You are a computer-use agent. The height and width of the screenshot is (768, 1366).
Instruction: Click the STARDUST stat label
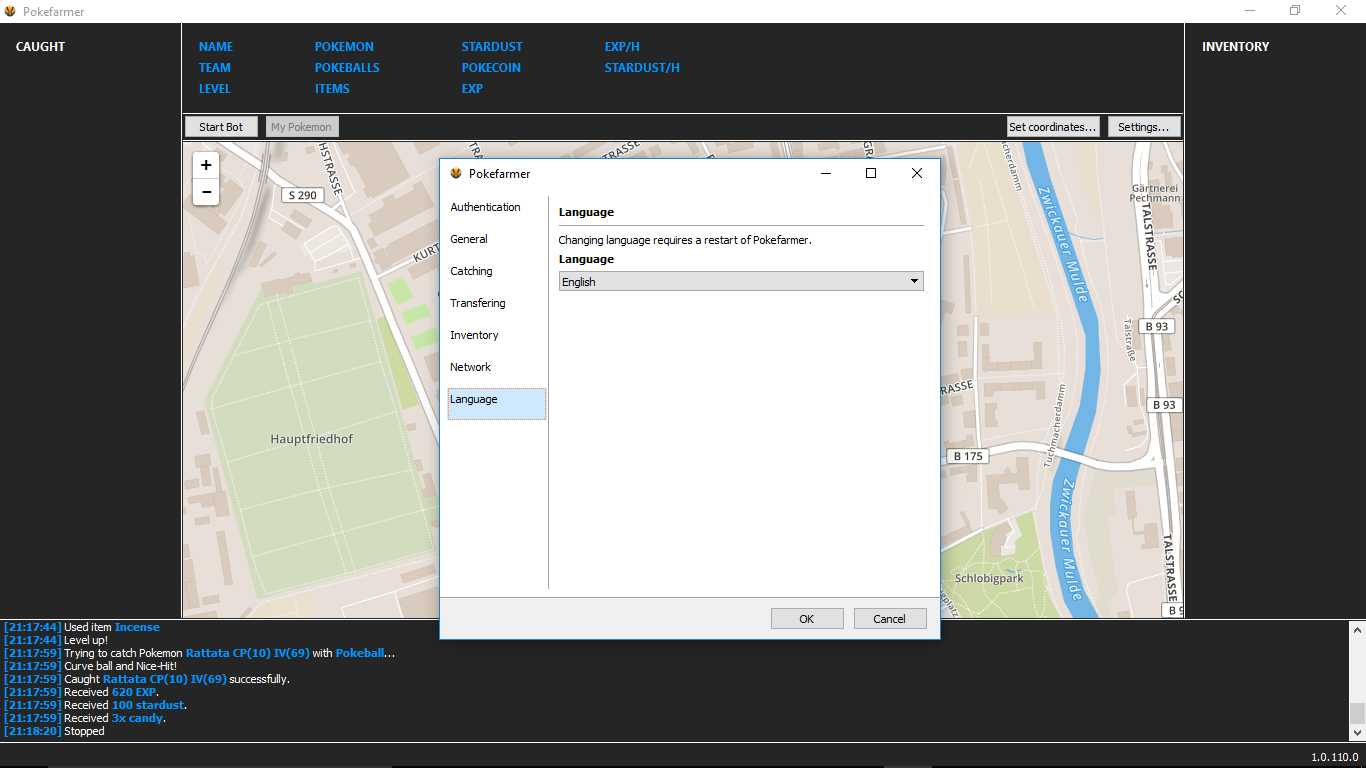492,47
